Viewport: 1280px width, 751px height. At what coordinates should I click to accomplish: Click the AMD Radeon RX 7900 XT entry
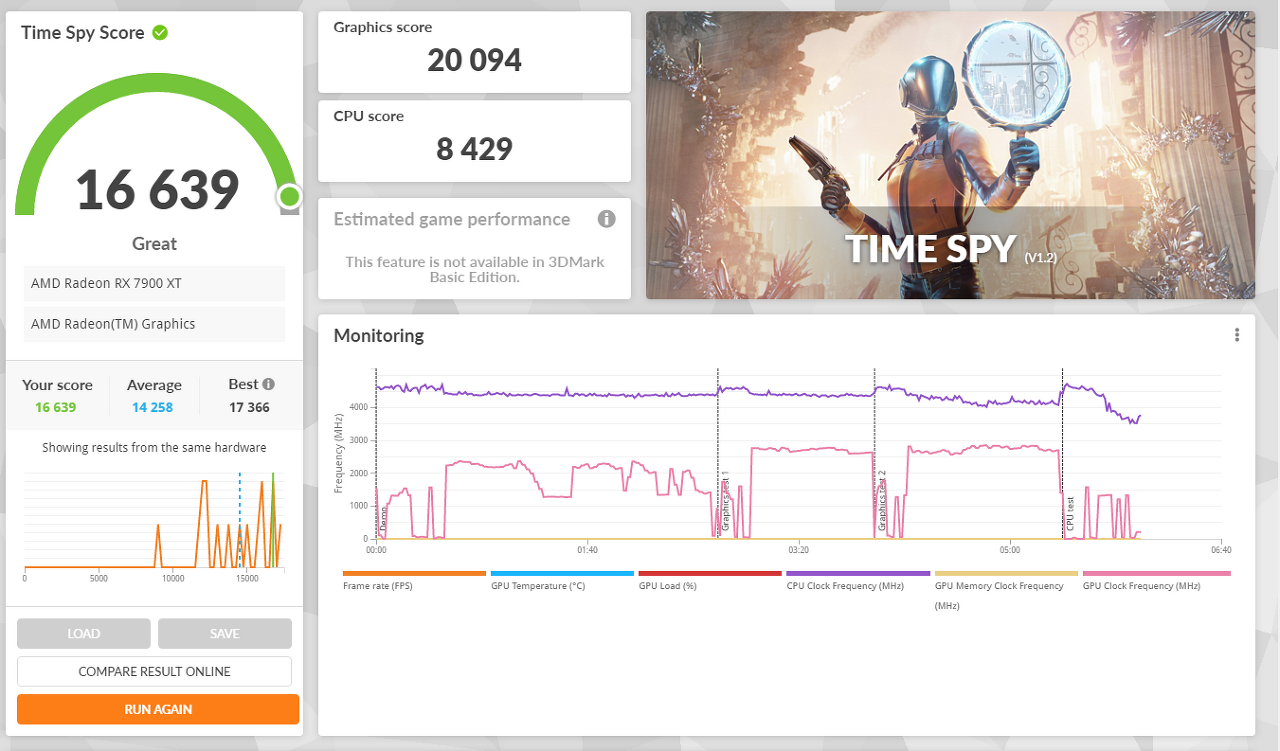pyautogui.click(x=155, y=283)
